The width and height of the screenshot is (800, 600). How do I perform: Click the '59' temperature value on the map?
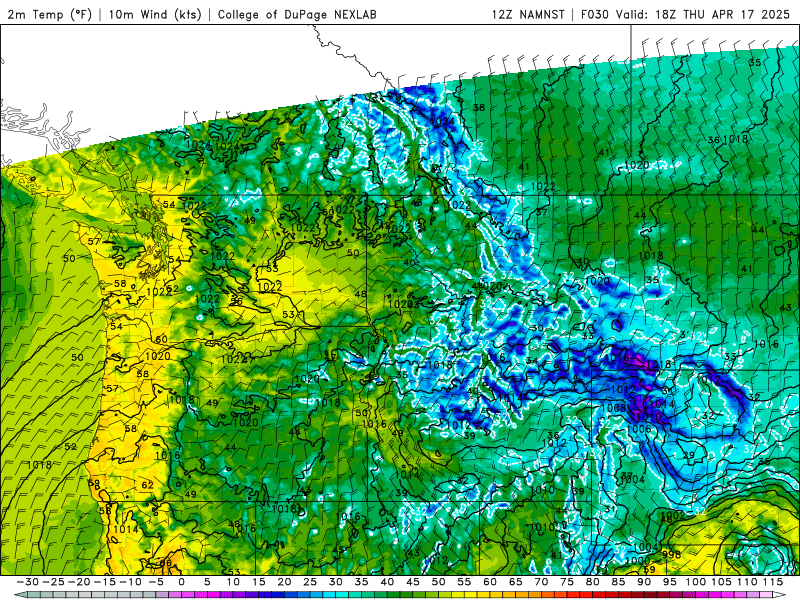649,569
